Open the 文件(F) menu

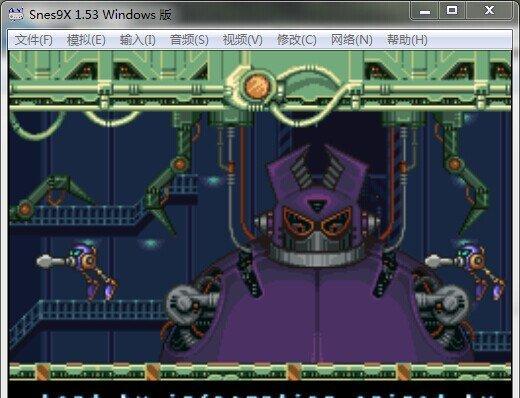pos(34,40)
